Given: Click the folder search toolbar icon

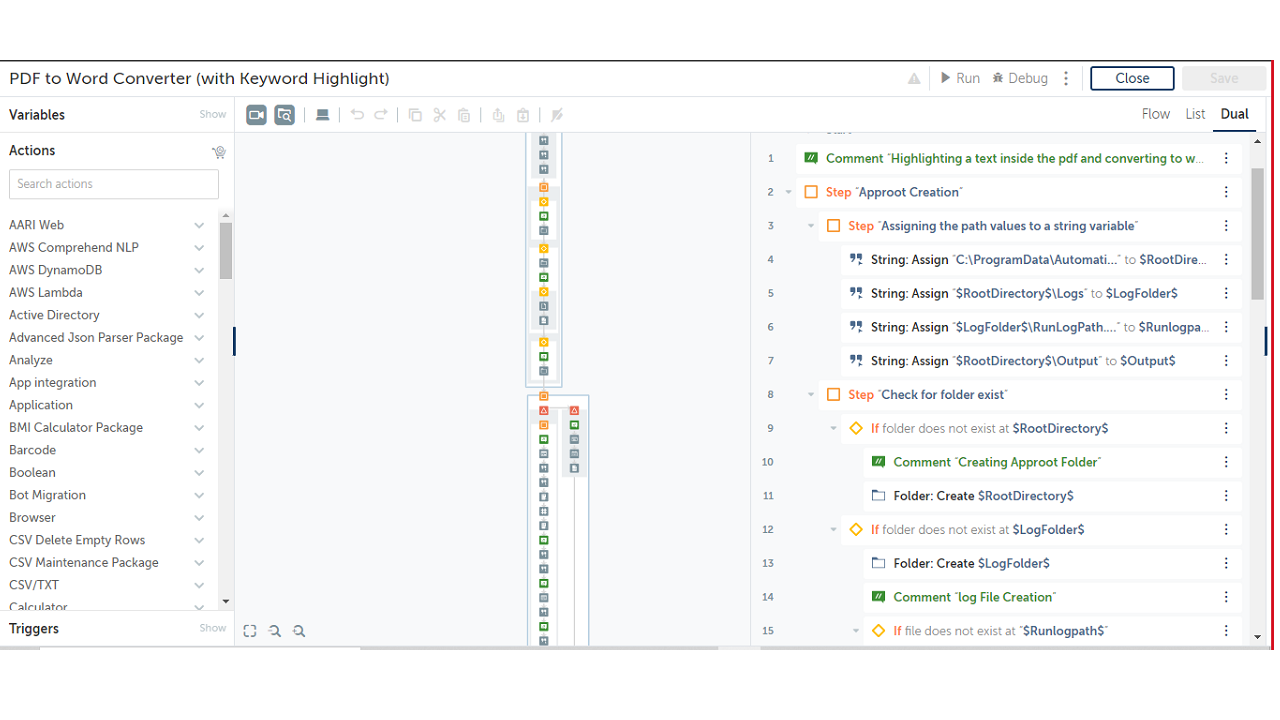Looking at the screenshot, I should click(x=285, y=115).
